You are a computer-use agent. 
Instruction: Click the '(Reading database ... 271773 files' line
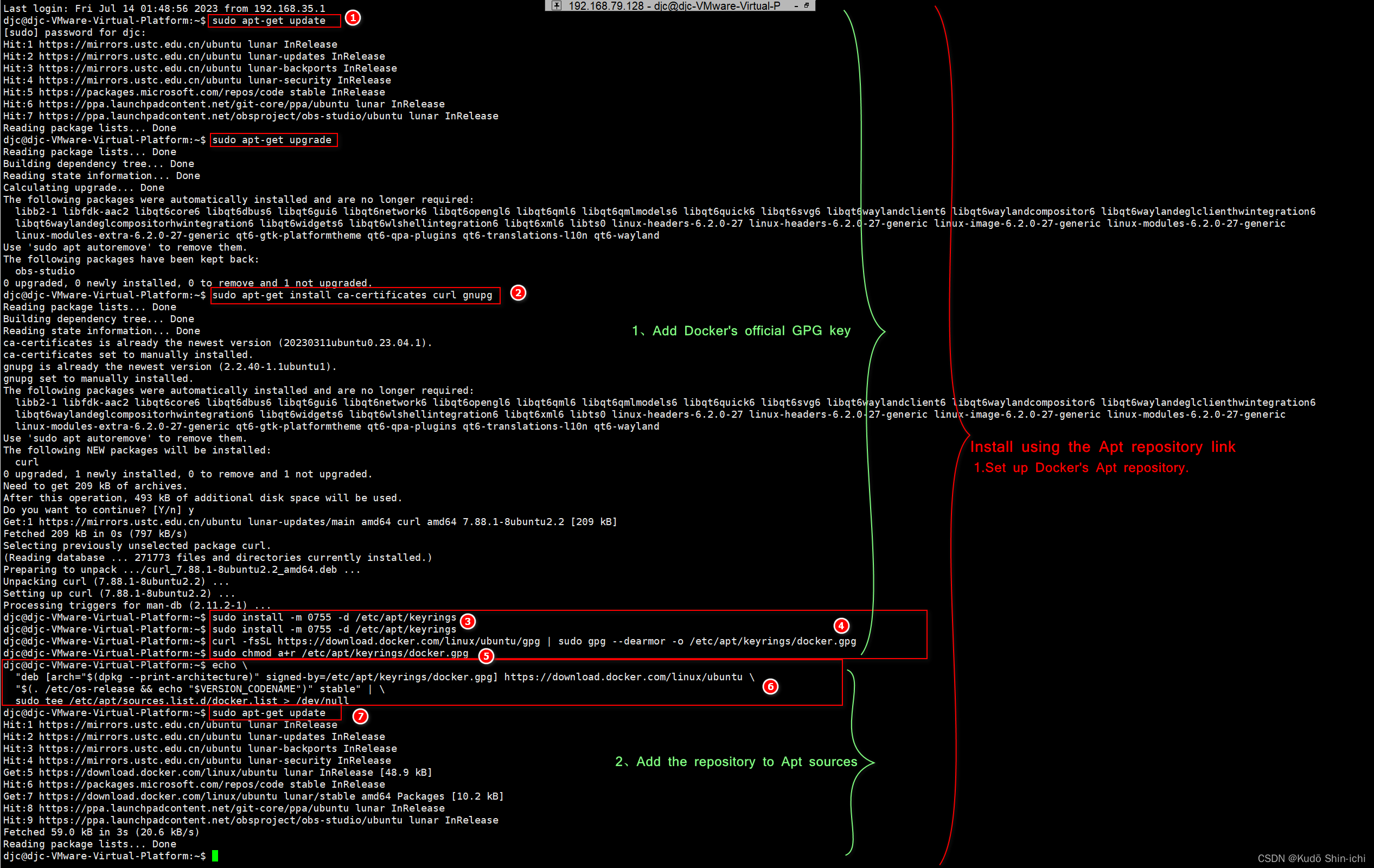218,558
